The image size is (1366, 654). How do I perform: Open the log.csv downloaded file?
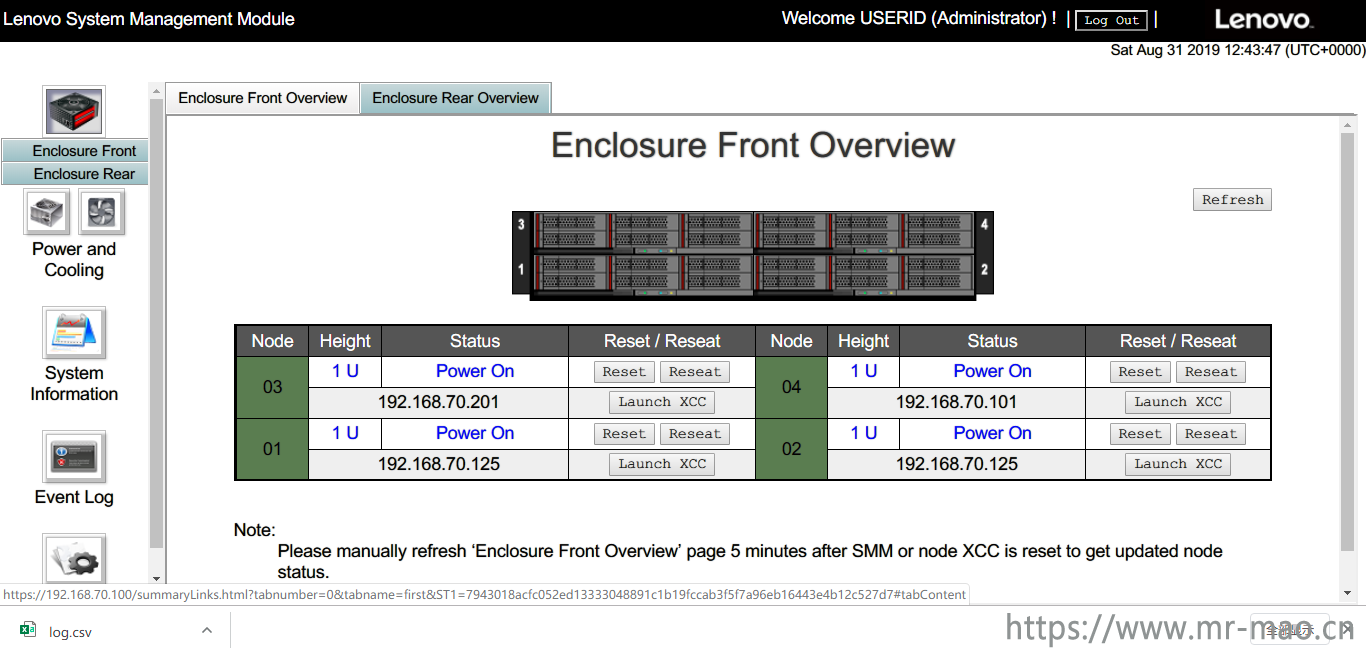pos(71,632)
